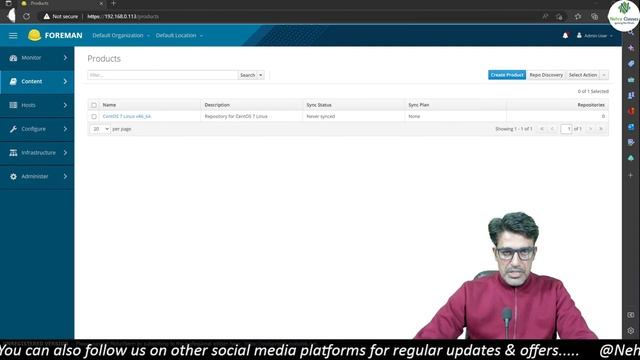Open the Edge sidebar shopping tag icon
The width and height of the screenshot is (640, 360).
tap(631, 64)
